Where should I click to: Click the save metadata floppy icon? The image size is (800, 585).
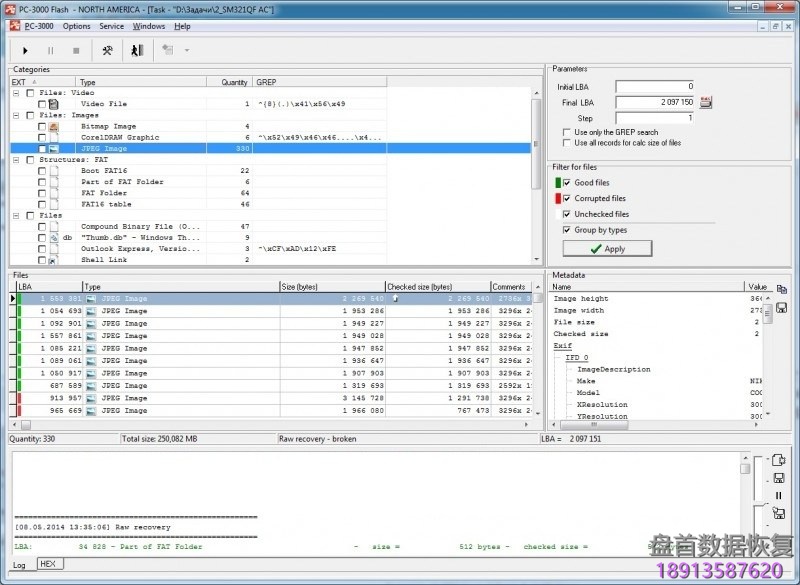pos(781,307)
